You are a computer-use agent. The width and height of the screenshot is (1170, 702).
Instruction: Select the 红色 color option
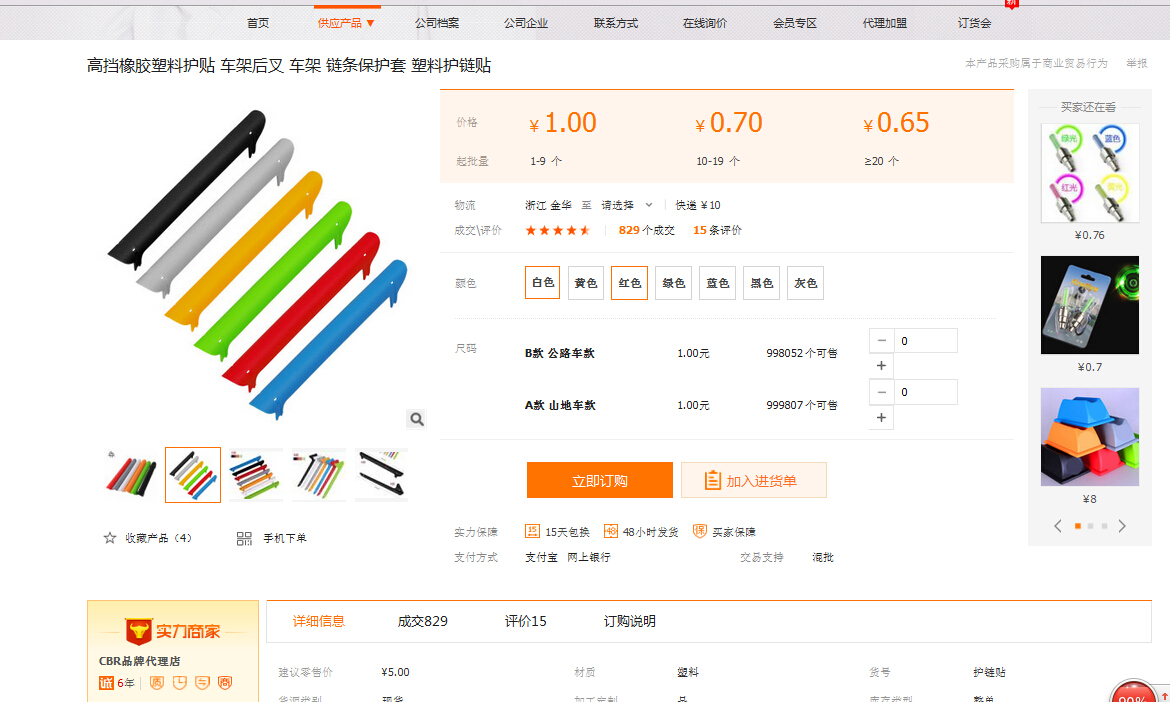pyautogui.click(x=630, y=283)
